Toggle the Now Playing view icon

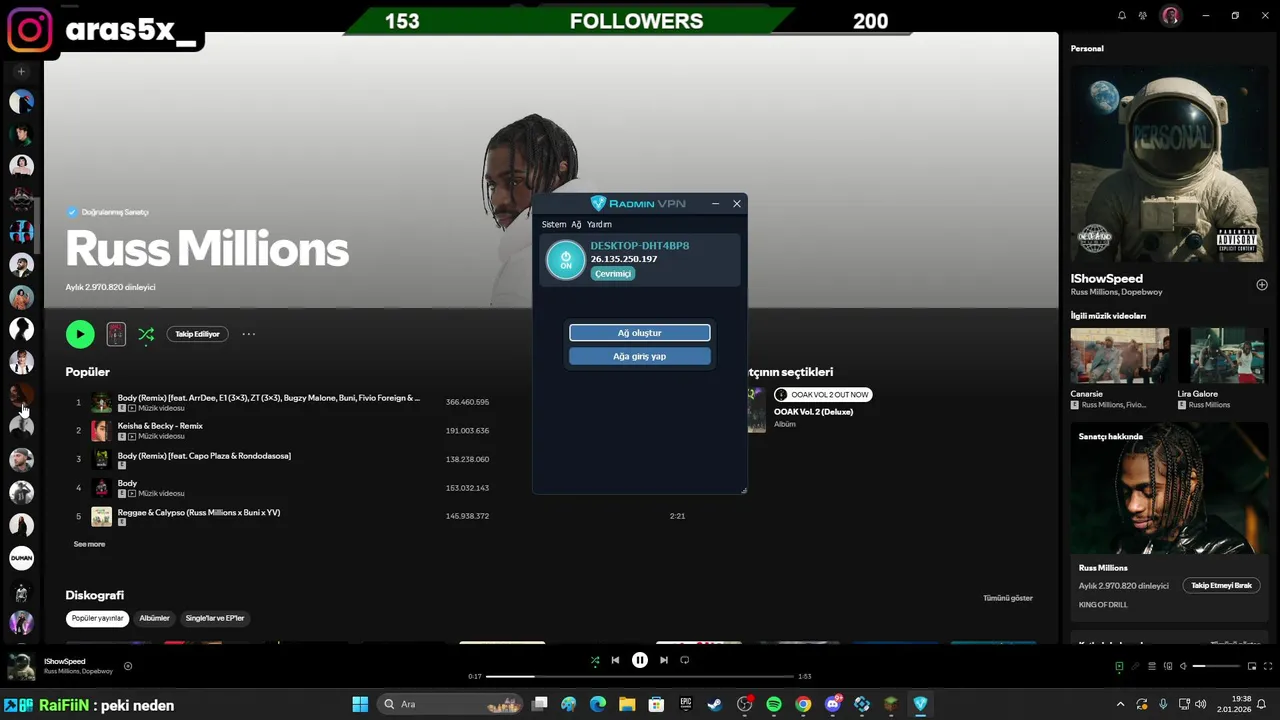1119,666
